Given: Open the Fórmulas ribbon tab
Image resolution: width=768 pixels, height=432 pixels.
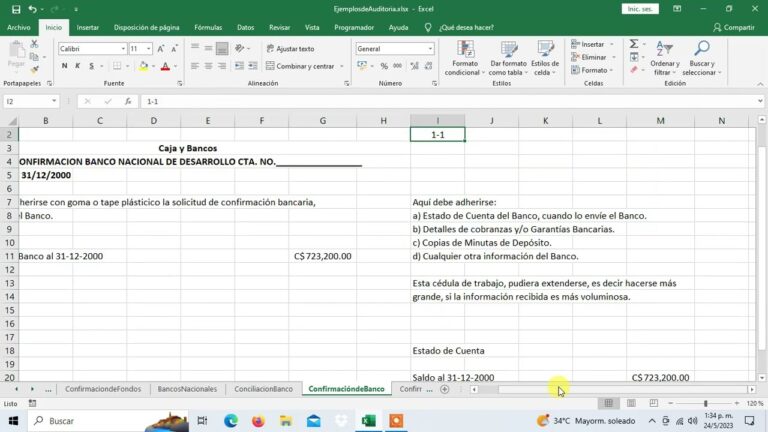Looking at the screenshot, I should click(x=208, y=27).
